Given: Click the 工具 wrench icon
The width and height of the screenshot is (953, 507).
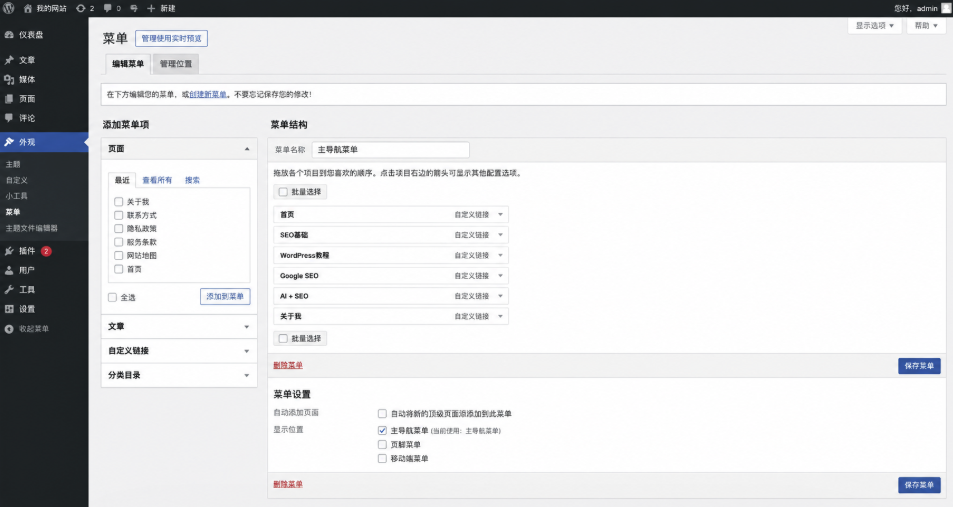Looking at the screenshot, I should 9,290.
